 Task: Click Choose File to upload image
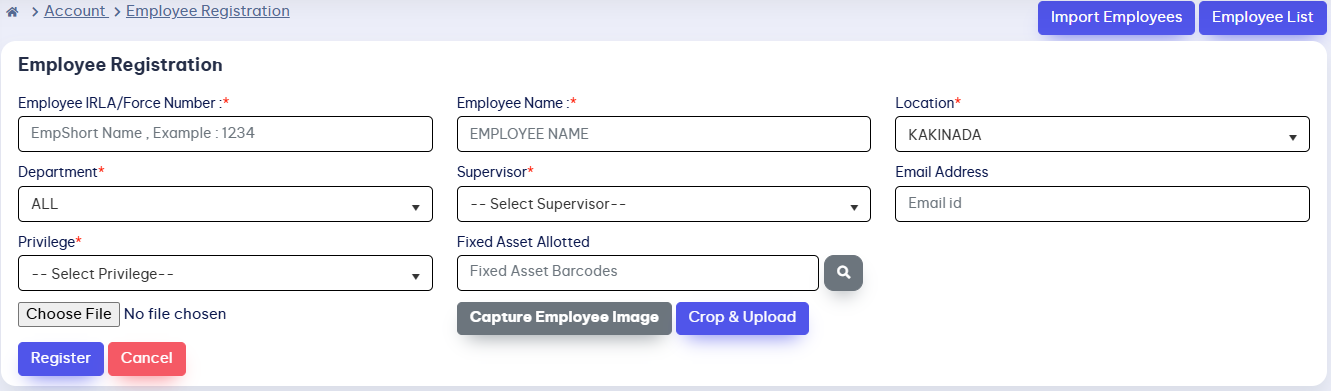click(x=69, y=314)
